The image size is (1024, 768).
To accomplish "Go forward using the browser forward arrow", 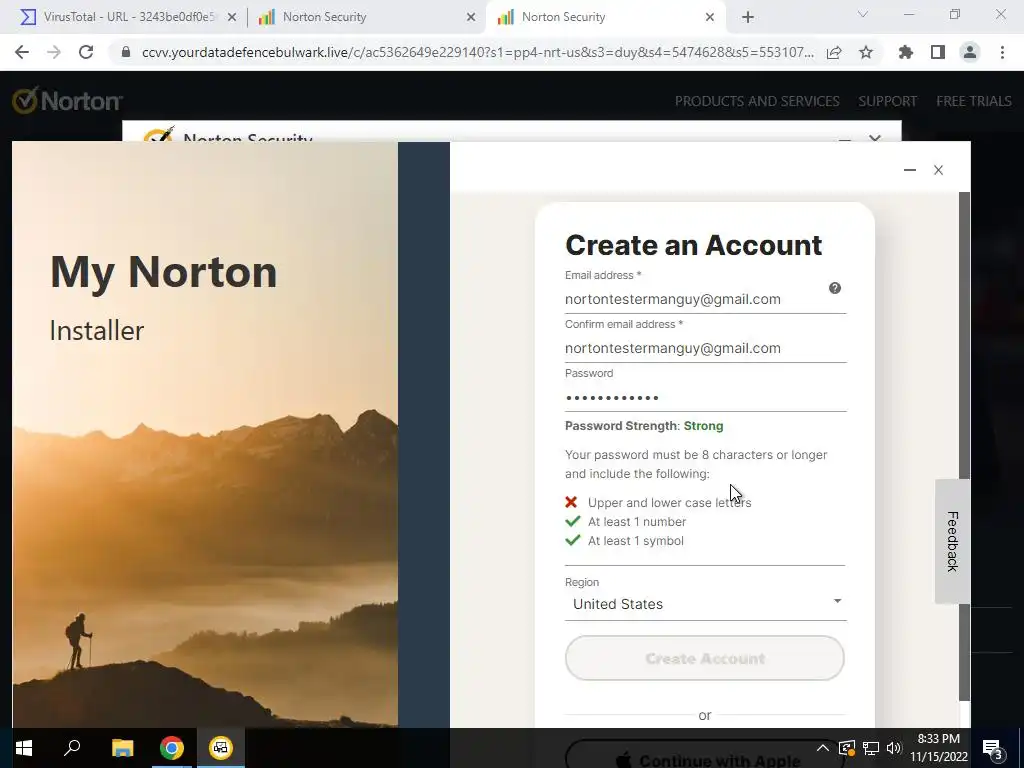I will tap(54, 52).
